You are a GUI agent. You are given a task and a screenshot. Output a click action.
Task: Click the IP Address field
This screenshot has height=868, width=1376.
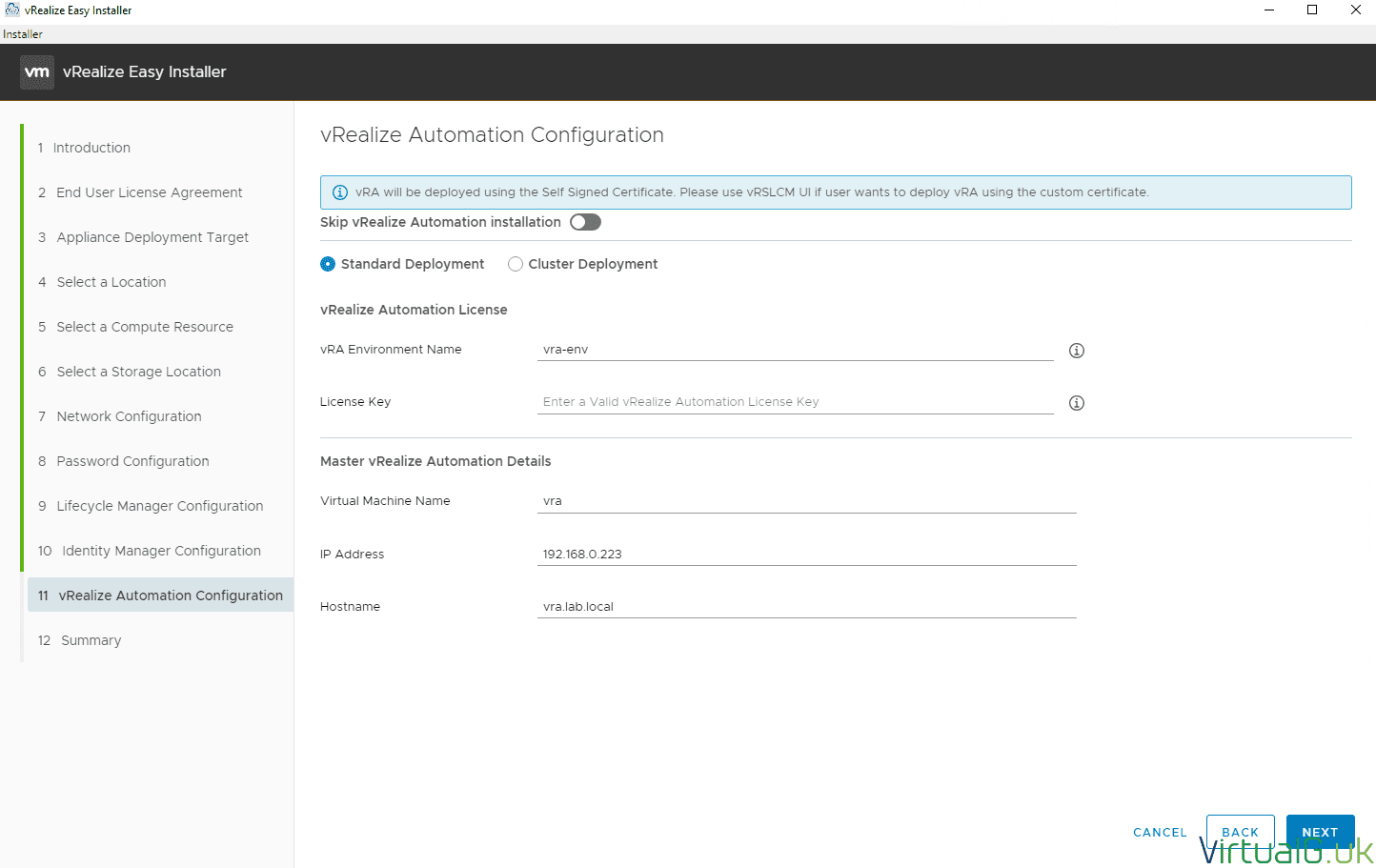(x=807, y=554)
